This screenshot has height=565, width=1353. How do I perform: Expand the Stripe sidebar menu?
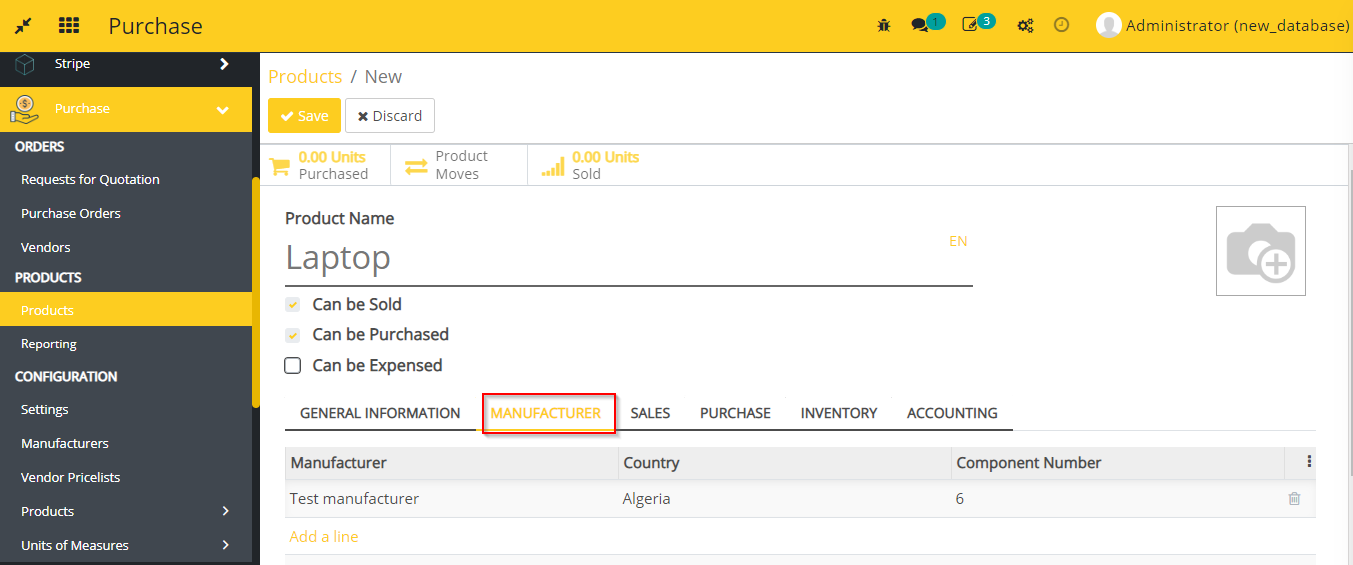[224, 64]
